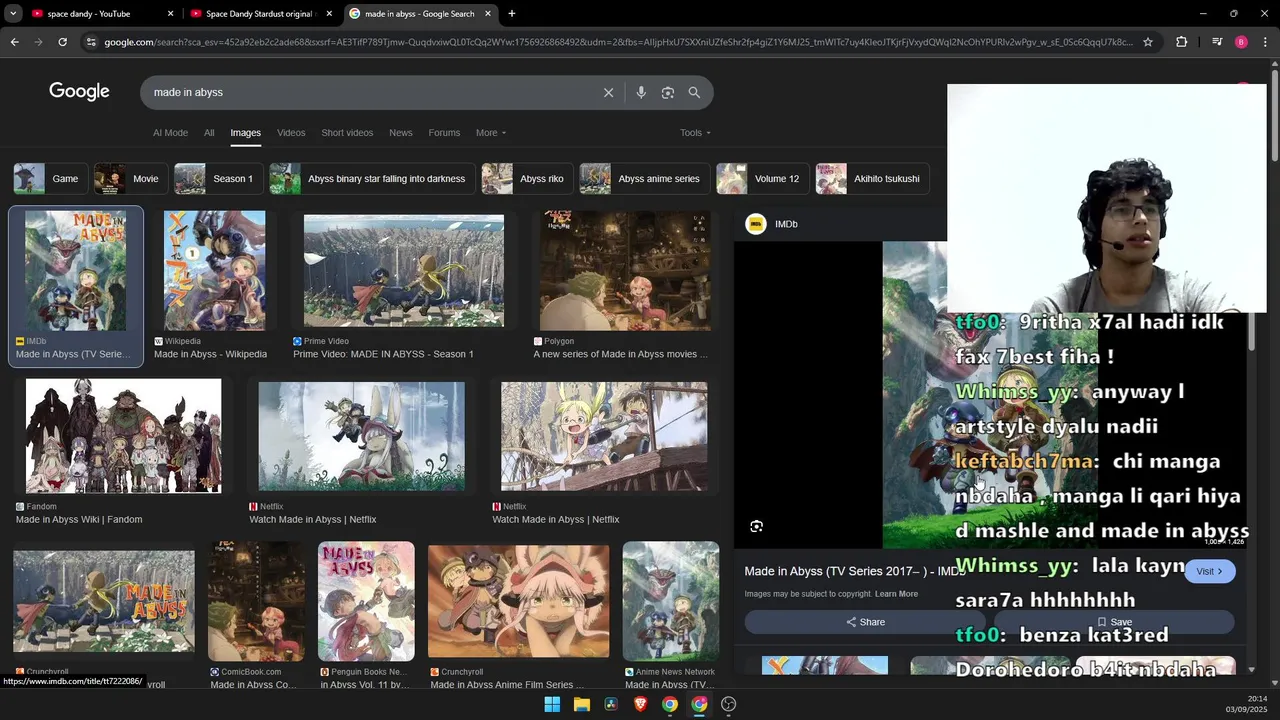Click the magnifier search icon
1280x720 pixels.
click(694, 92)
